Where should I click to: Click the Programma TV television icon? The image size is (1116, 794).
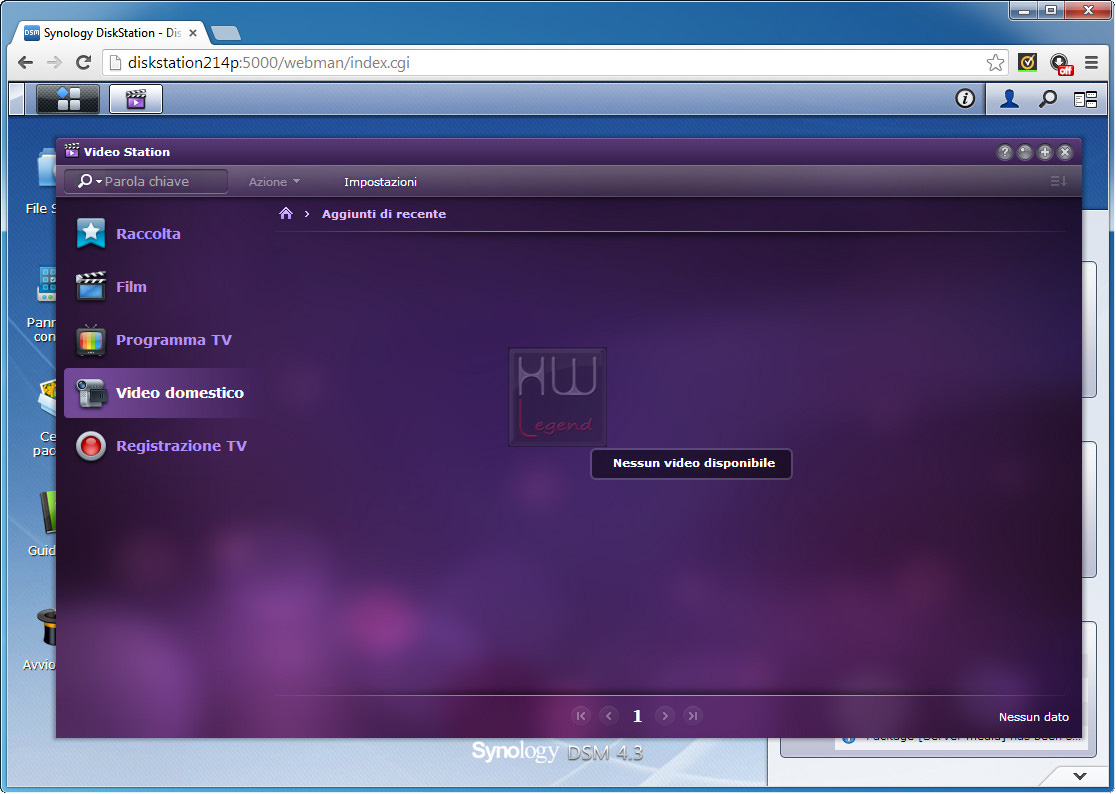[x=91, y=339]
